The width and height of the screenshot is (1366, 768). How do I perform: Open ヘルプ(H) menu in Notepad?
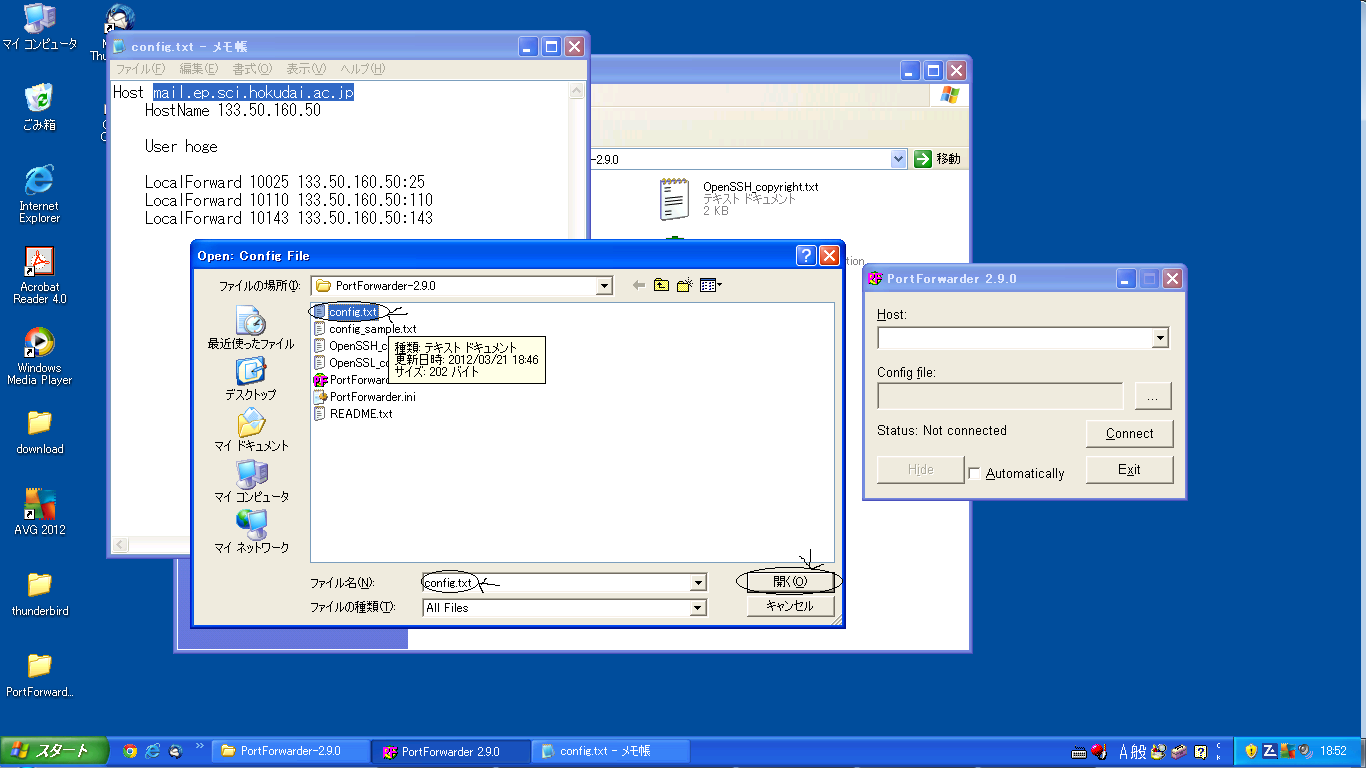coord(362,69)
